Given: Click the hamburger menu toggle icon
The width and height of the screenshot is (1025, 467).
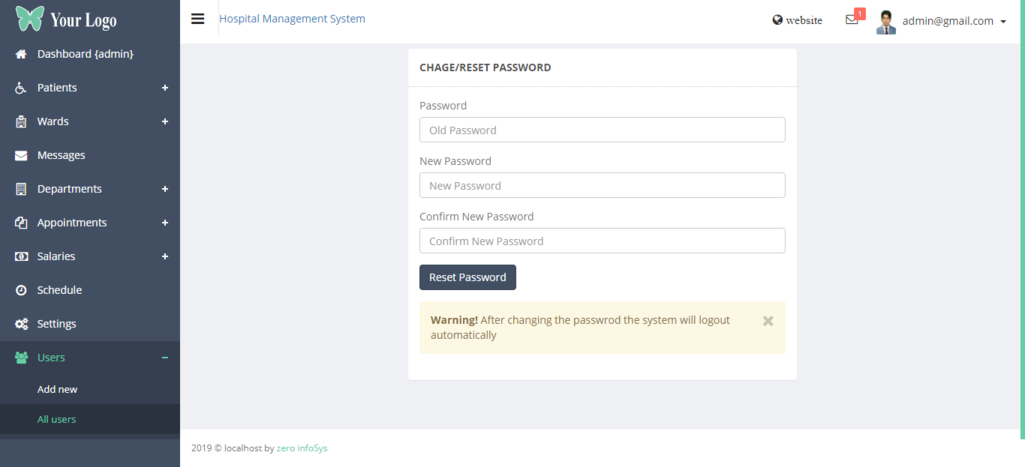Looking at the screenshot, I should 197,19.
